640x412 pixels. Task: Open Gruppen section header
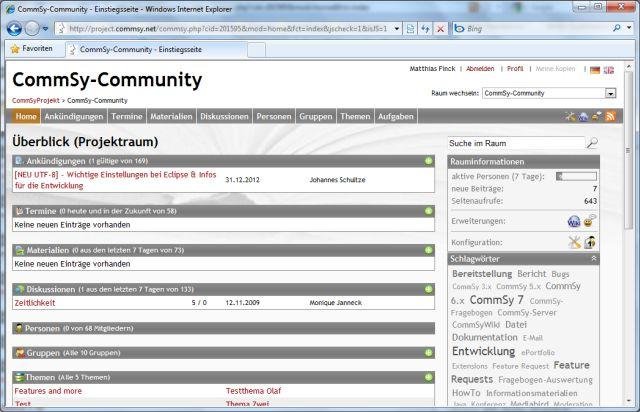(223, 353)
